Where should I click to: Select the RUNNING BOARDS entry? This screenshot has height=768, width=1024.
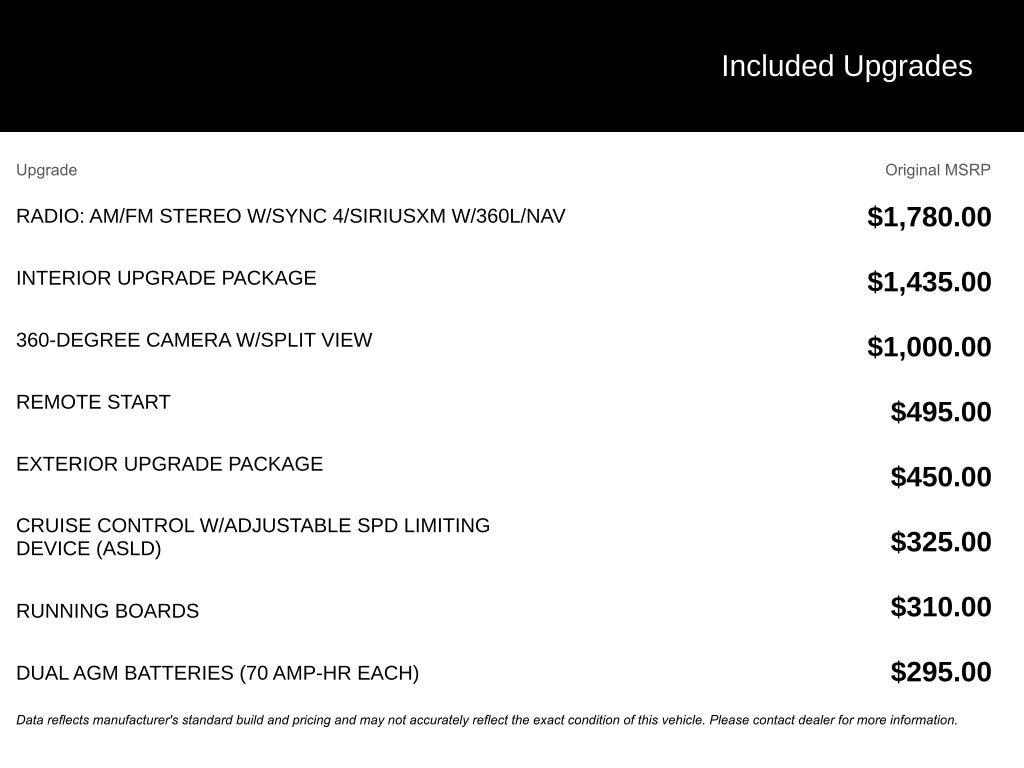coord(108,611)
